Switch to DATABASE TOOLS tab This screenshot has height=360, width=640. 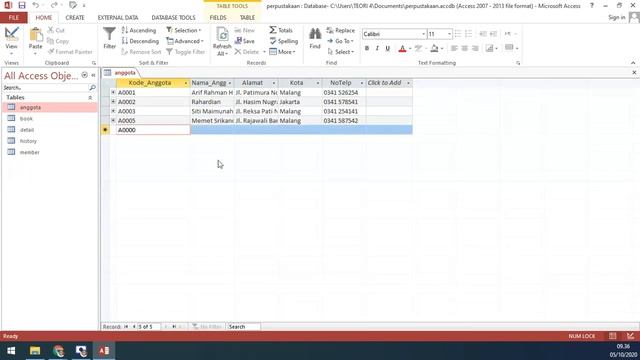point(173,18)
